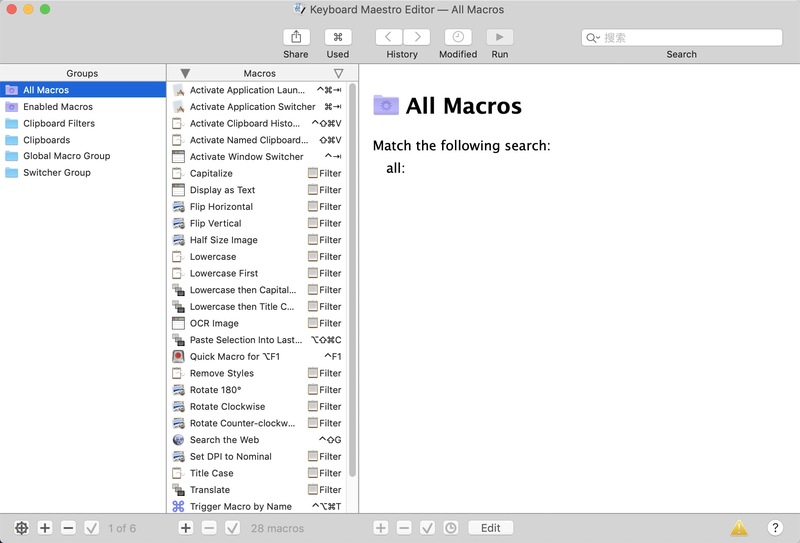
Task: Select Switcher Group folder
Action: pyautogui.click(x=83, y=172)
